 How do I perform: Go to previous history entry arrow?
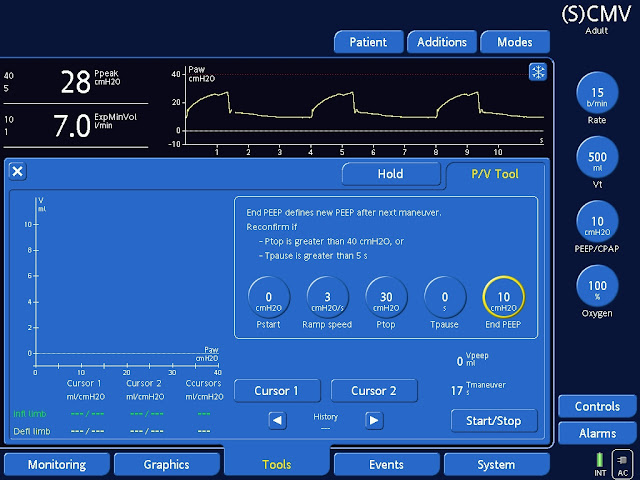pyautogui.click(x=277, y=420)
